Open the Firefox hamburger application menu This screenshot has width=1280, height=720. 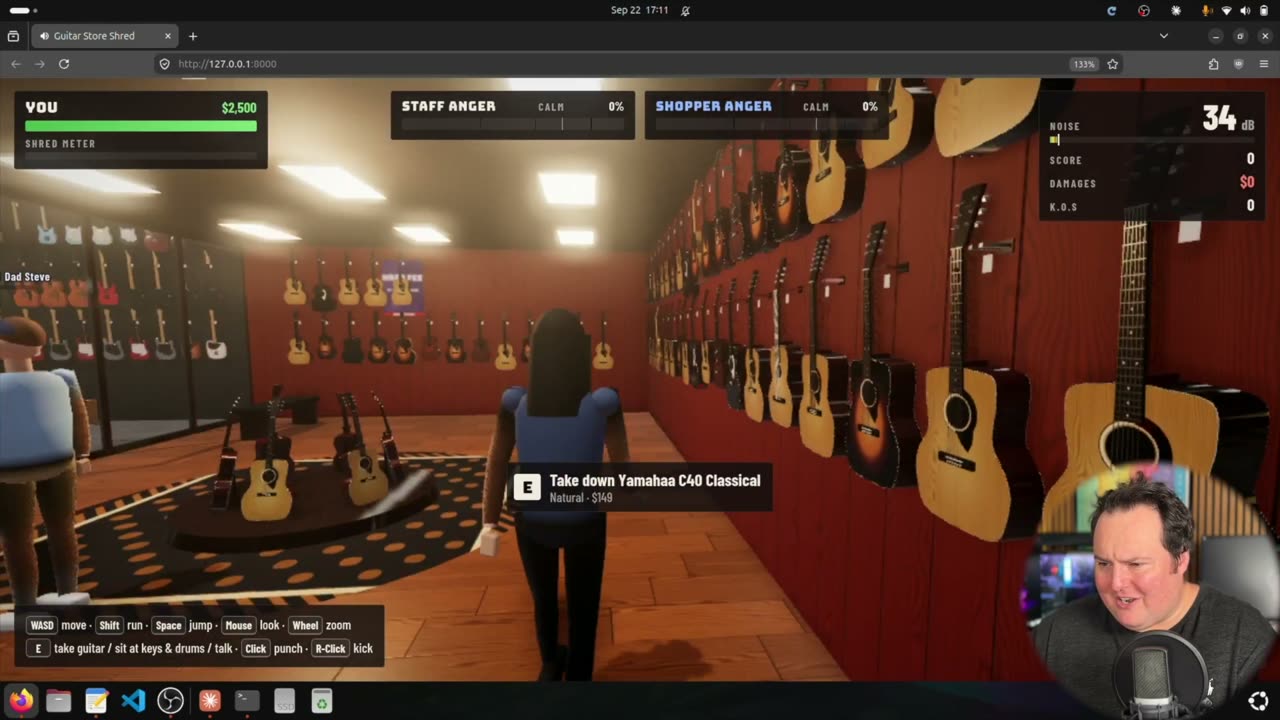click(x=1264, y=64)
